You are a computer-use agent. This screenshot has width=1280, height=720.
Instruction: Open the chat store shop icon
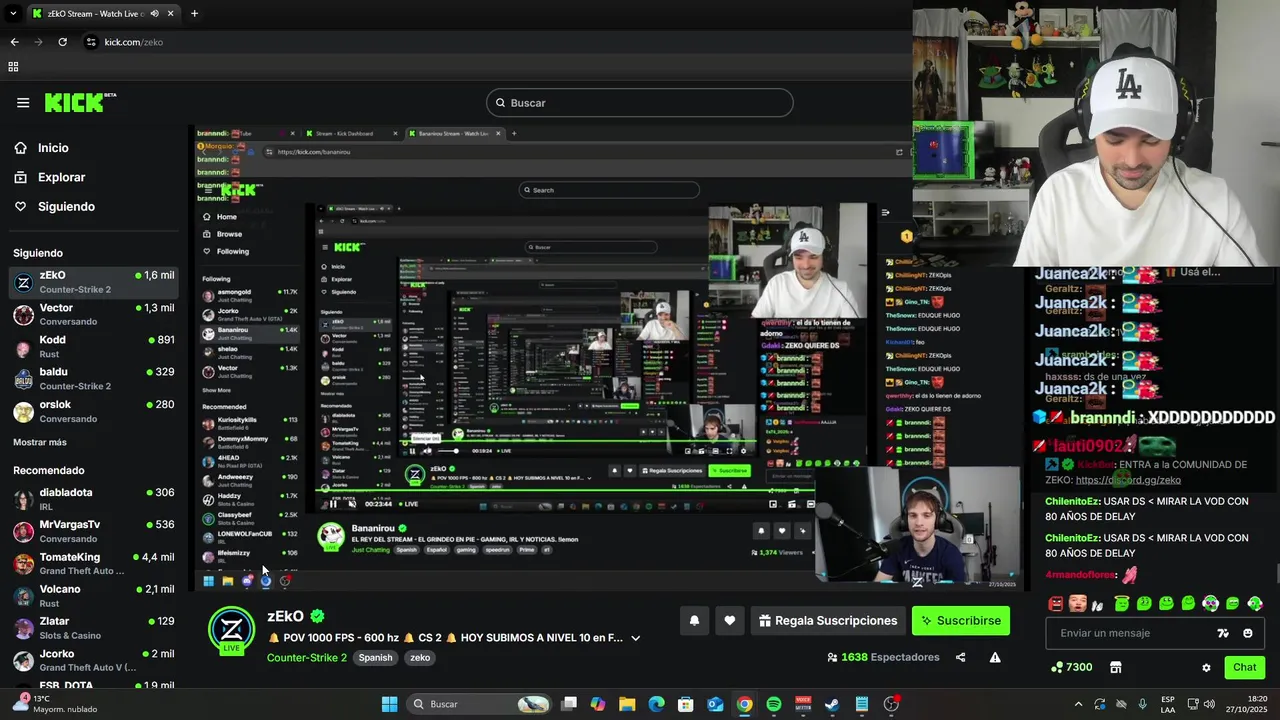(x=1116, y=667)
